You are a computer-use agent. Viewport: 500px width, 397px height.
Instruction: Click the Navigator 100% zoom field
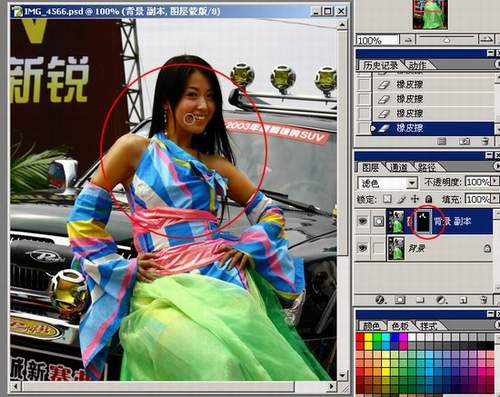coord(377,40)
